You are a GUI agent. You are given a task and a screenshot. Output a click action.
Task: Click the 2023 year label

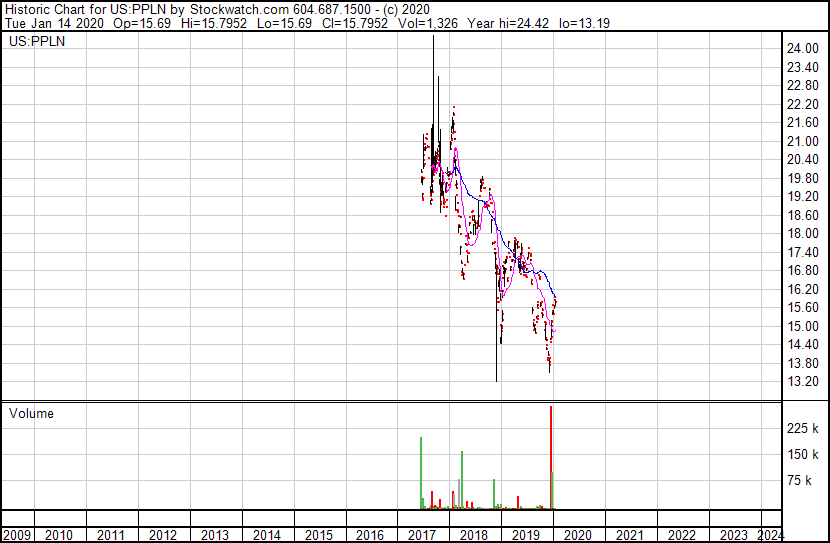coord(734,535)
